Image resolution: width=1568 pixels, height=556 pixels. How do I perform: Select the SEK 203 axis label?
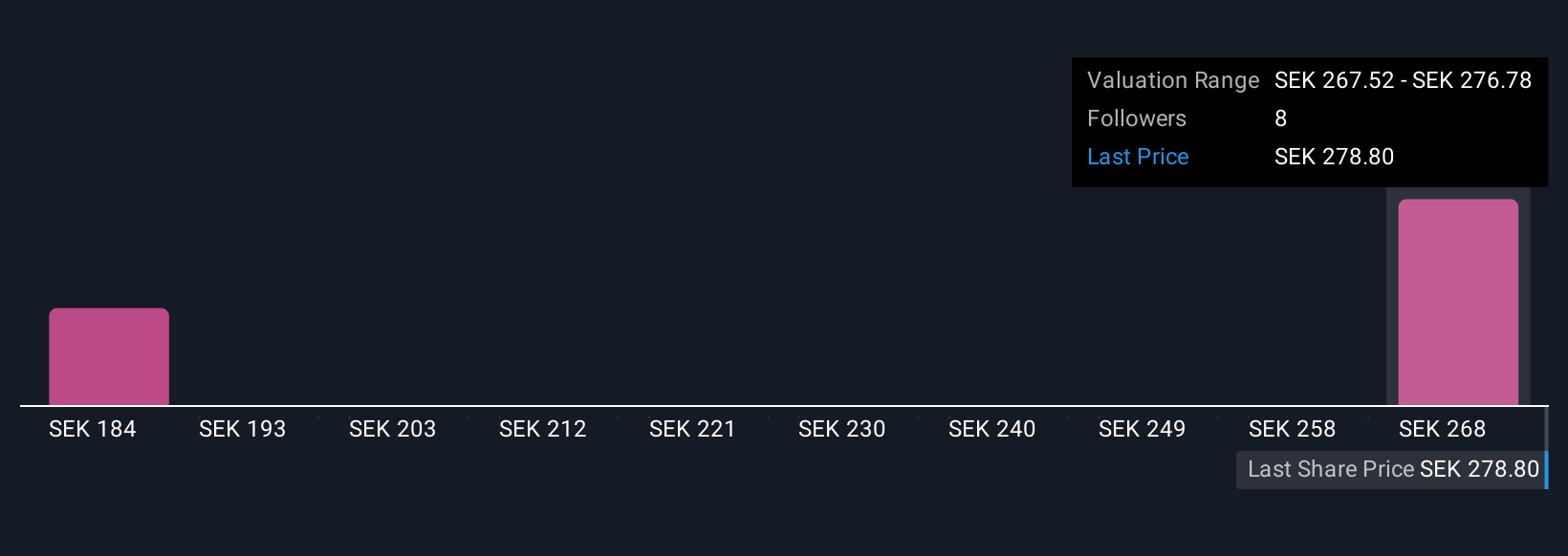[x=393, y=429]
